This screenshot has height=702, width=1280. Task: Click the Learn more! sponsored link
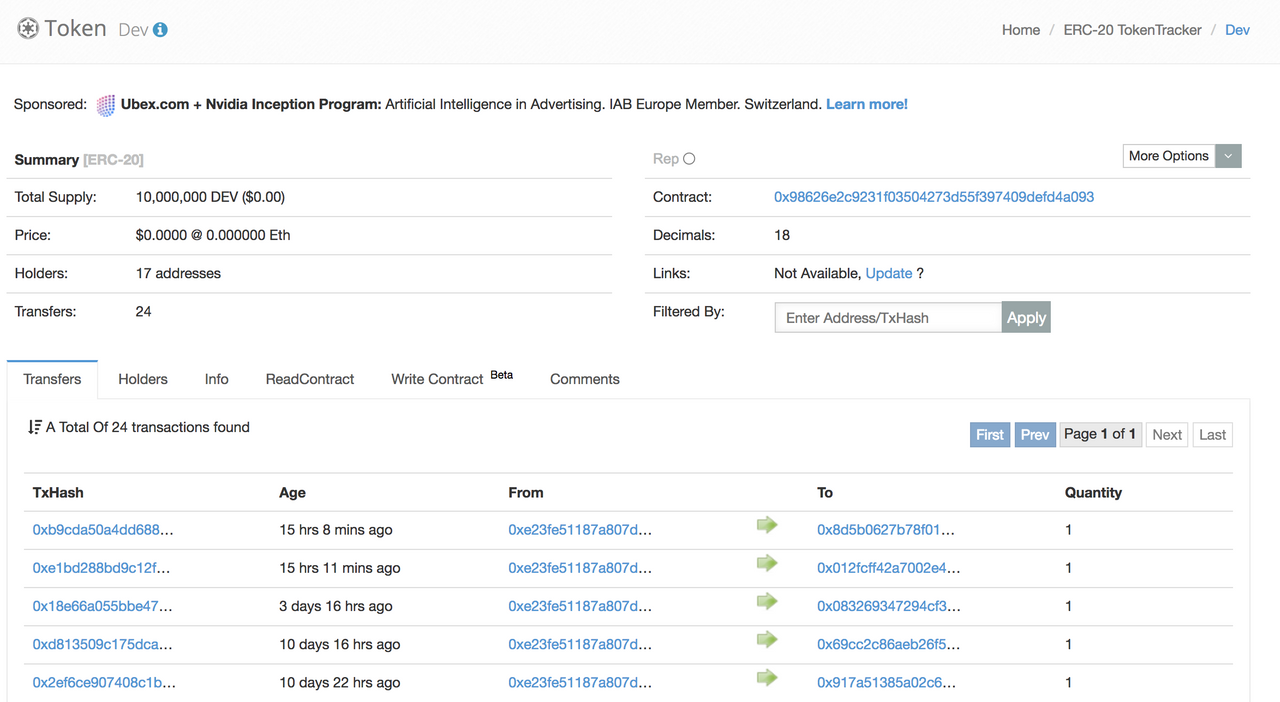pos(867,104)
